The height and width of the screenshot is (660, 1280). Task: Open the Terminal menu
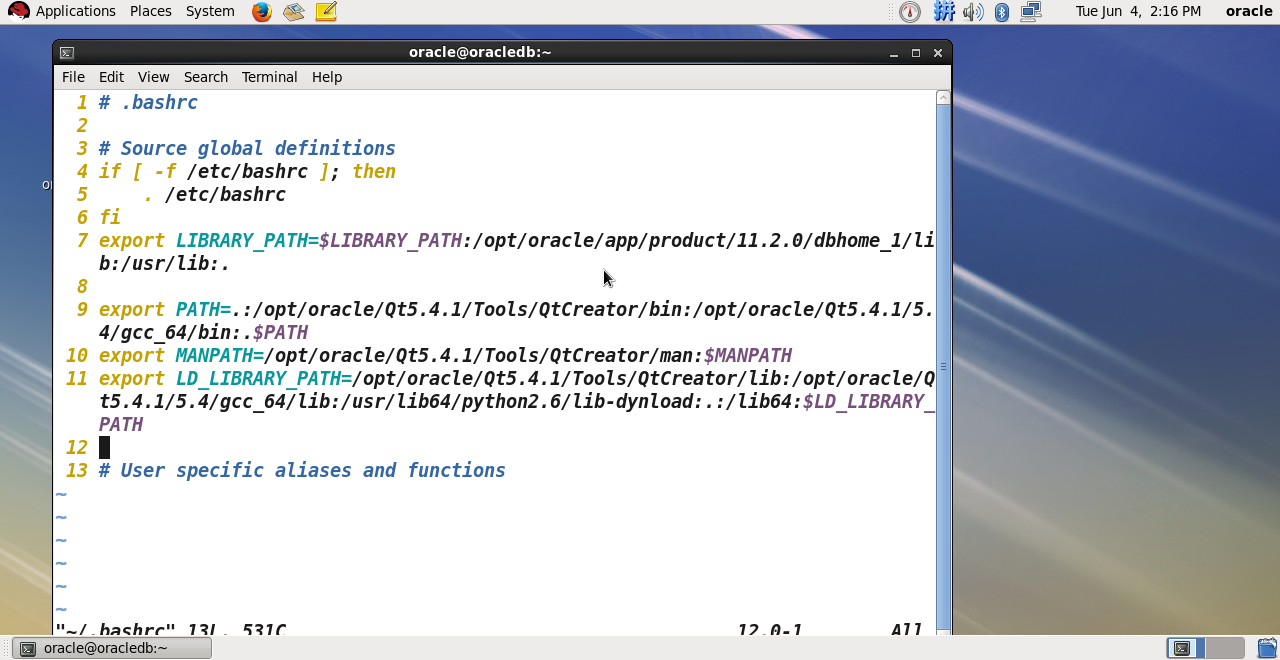pos(269,77)
